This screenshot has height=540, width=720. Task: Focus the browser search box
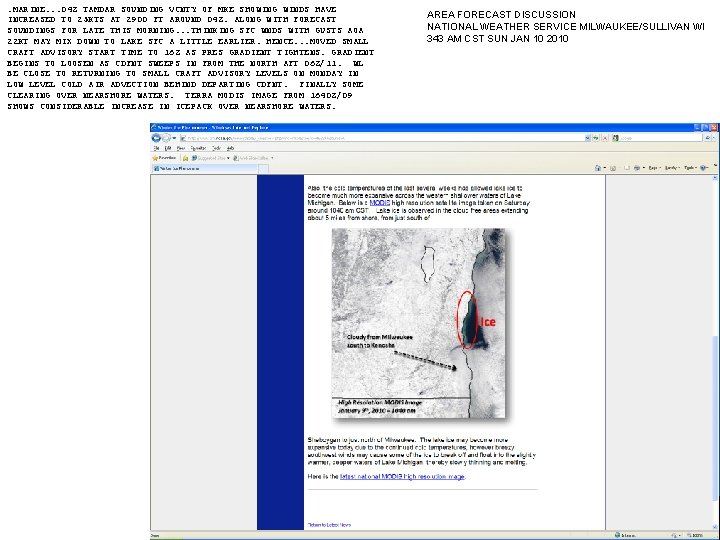[x=660, y=138]
